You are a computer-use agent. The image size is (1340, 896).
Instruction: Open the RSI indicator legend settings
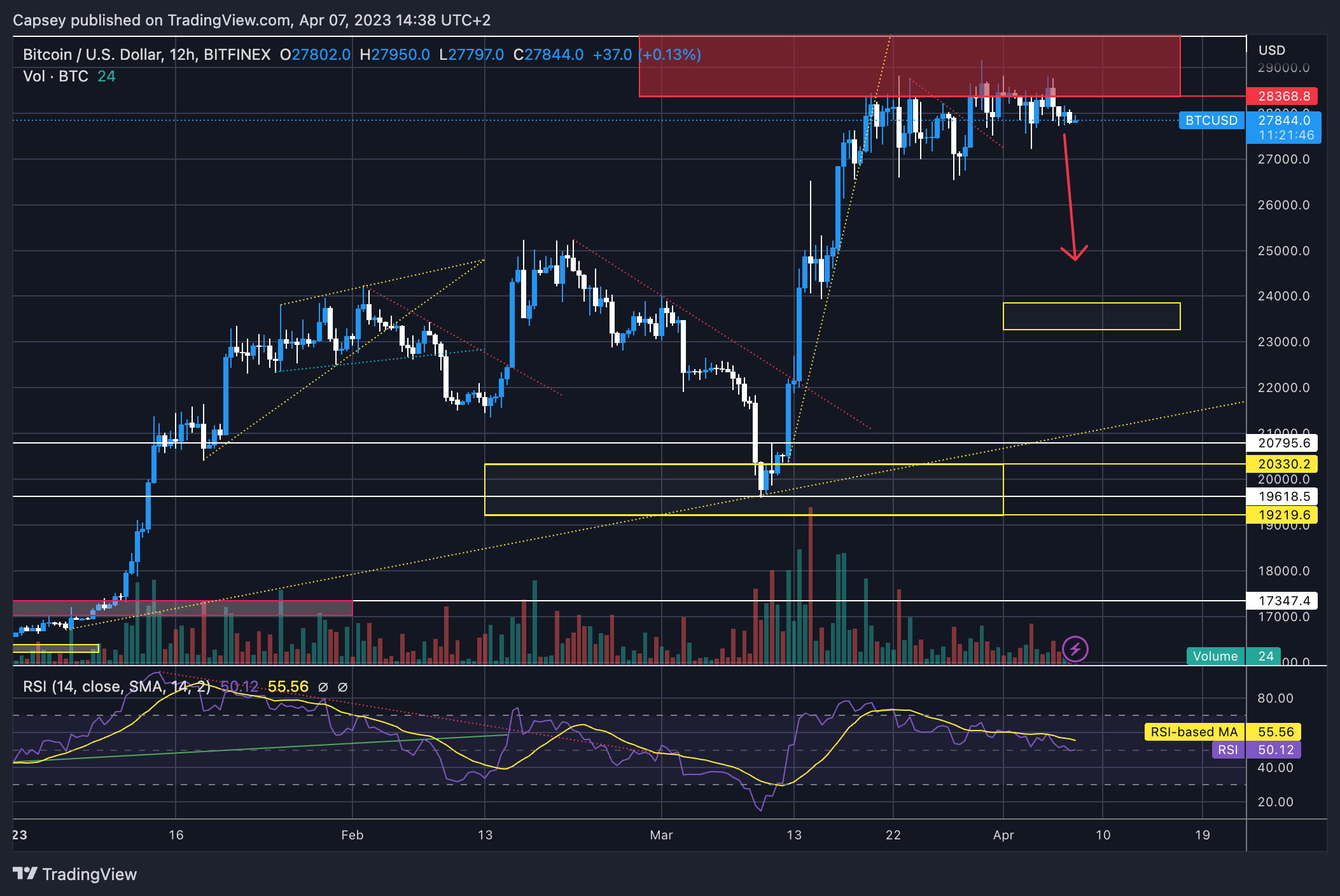pyautogui.click(x=116, y=687)
